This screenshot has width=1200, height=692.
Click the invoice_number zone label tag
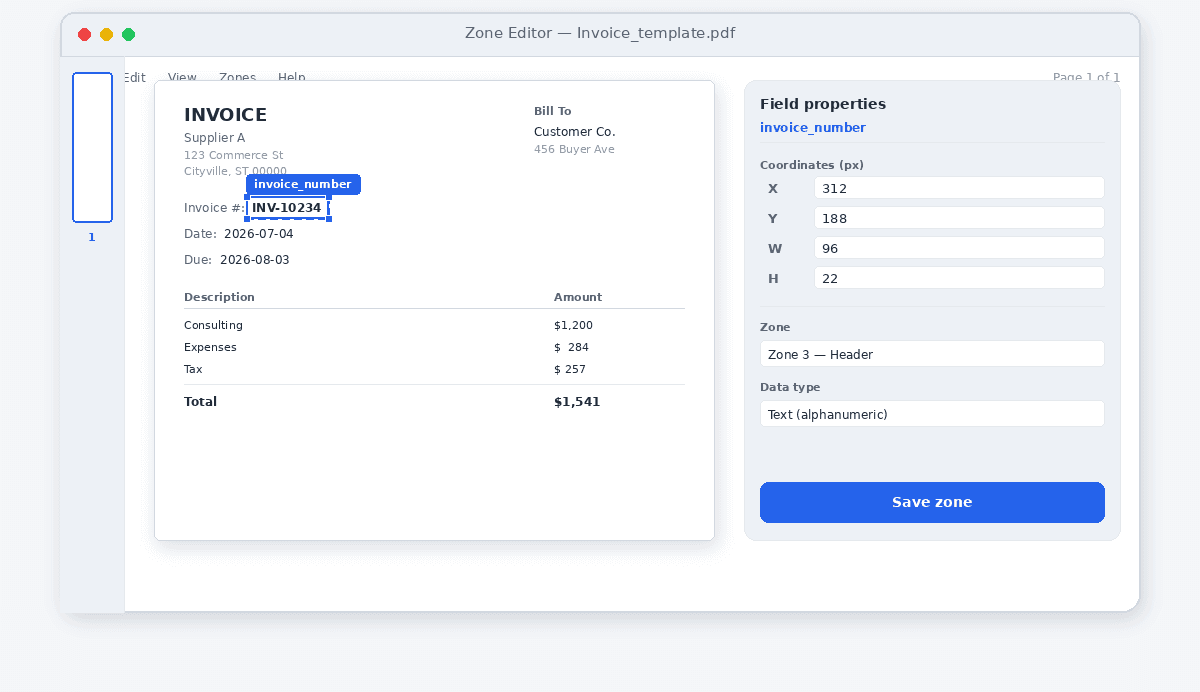303,184
